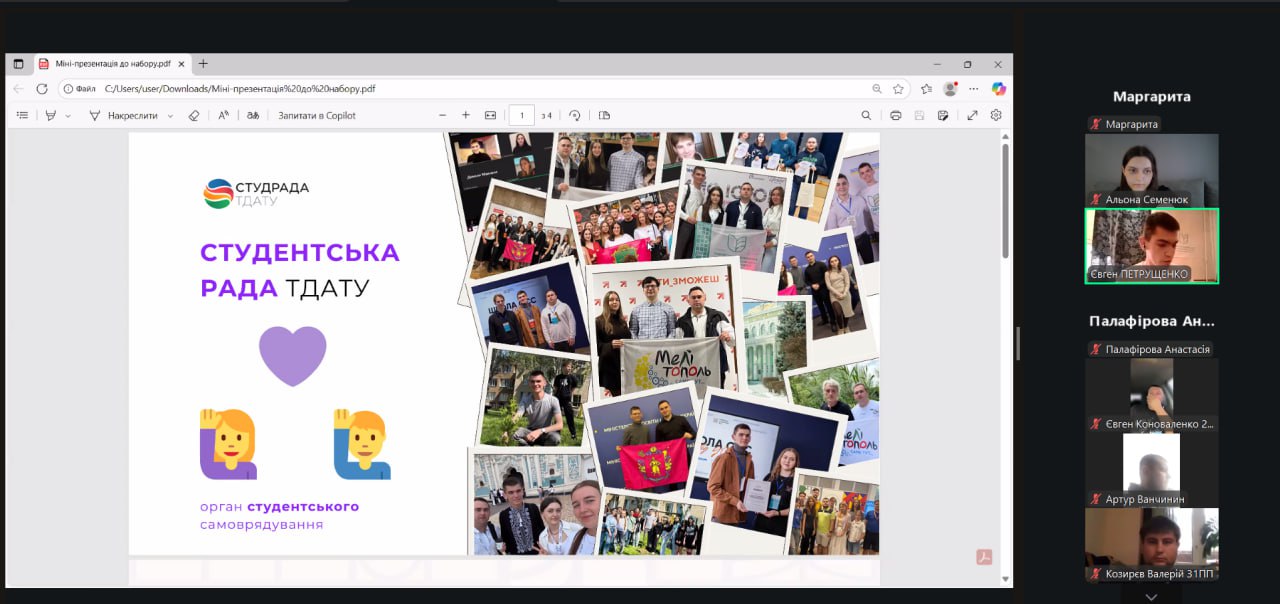Image resolution: width=1280 pixels, height=604 pixels.
Task: Minimize the Edge browser window
Action: pos(936,64)
